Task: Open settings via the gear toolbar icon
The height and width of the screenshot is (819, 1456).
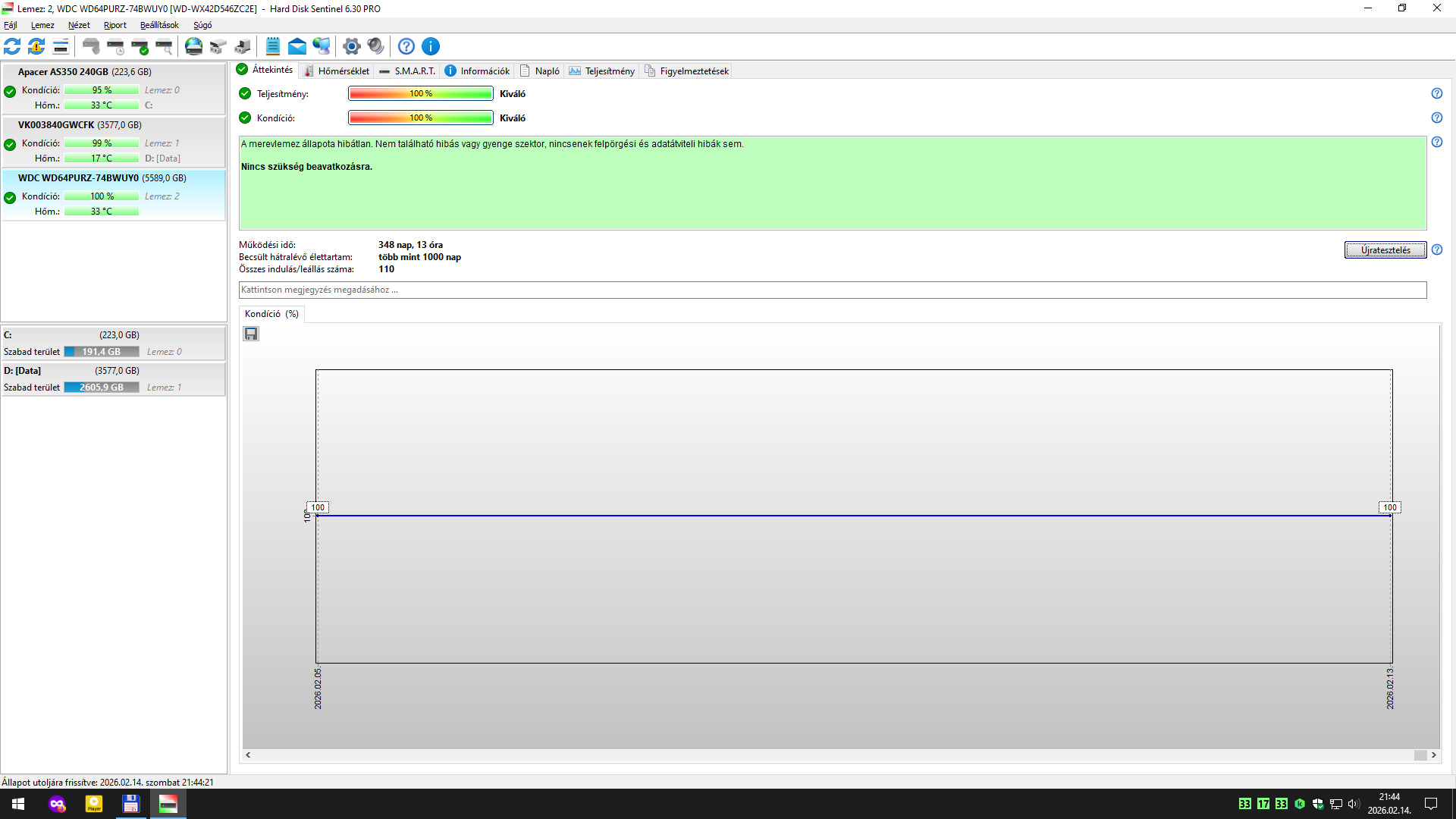Action: 351,46
